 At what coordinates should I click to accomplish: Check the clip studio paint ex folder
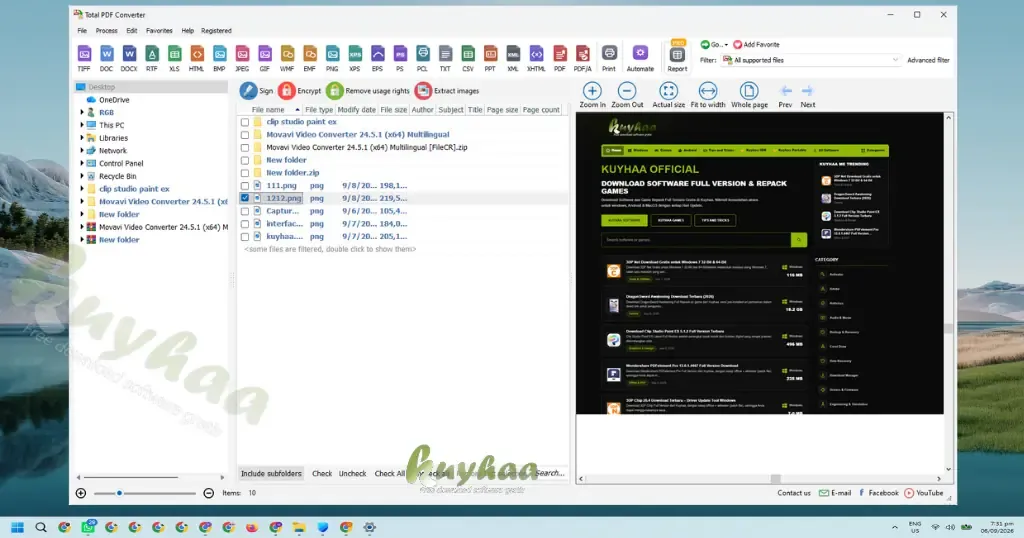point(245,122)
